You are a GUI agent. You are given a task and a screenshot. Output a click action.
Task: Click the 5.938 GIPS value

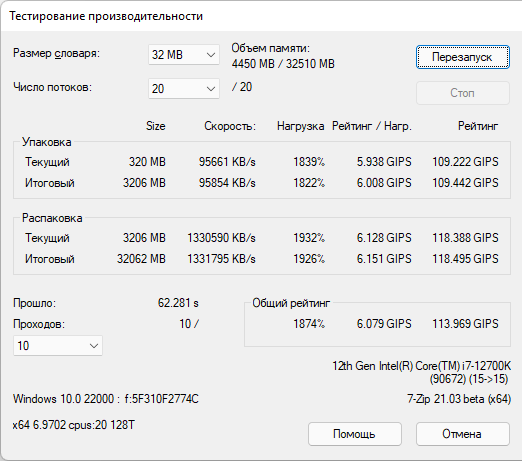[384, 162]
